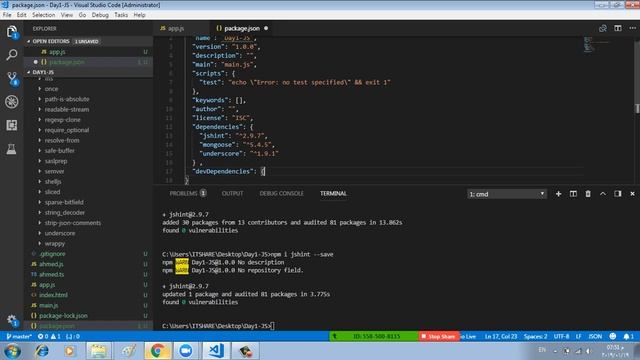640x360 pixels.
Task: Click the errors and warnings status indicator
Action: [49, 336]
